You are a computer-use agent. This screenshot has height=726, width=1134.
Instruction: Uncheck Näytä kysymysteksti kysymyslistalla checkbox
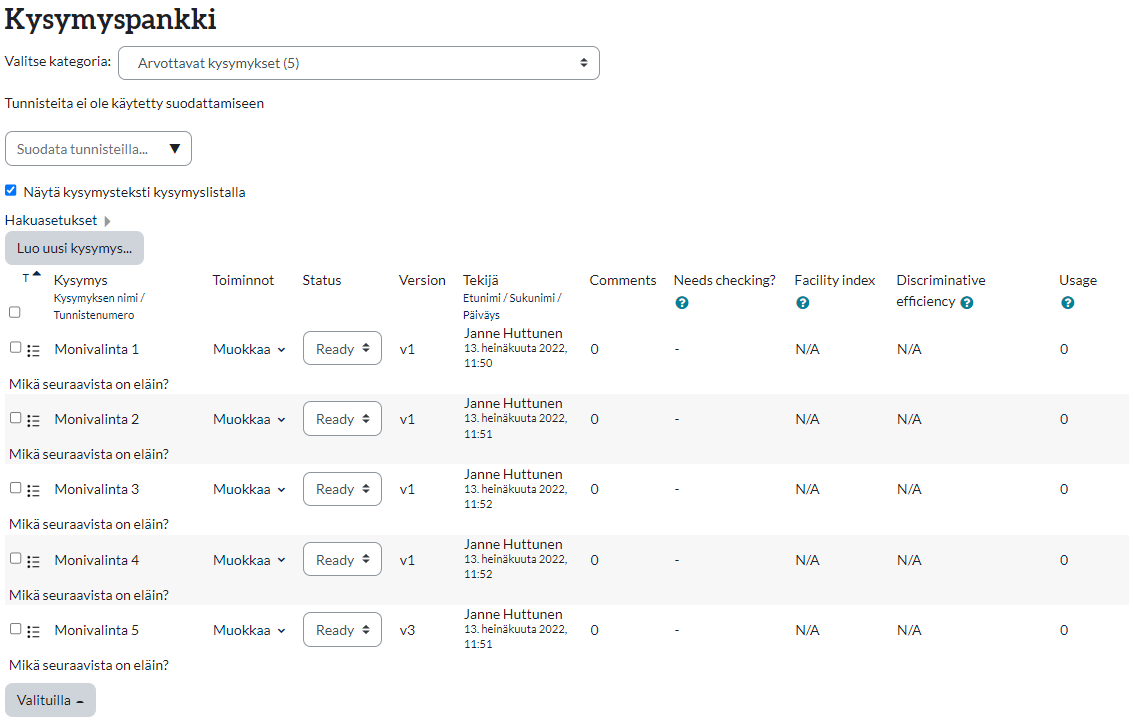pyautogui.click(x=11, y=190)
